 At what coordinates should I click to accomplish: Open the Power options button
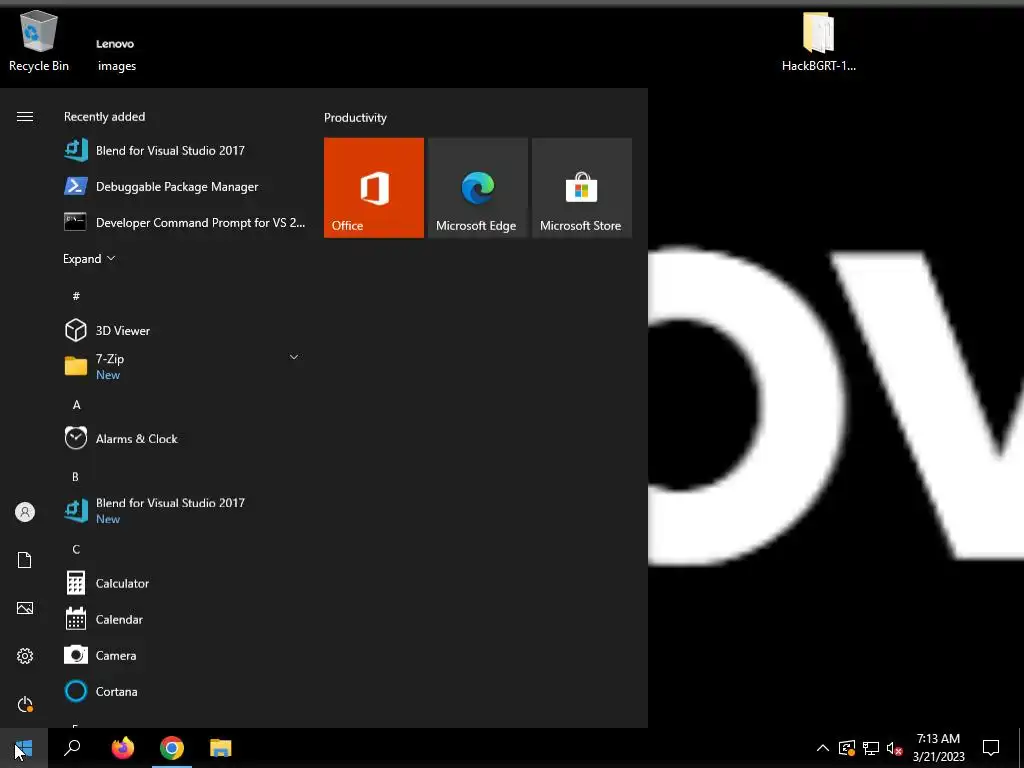[x=25, y=704]
